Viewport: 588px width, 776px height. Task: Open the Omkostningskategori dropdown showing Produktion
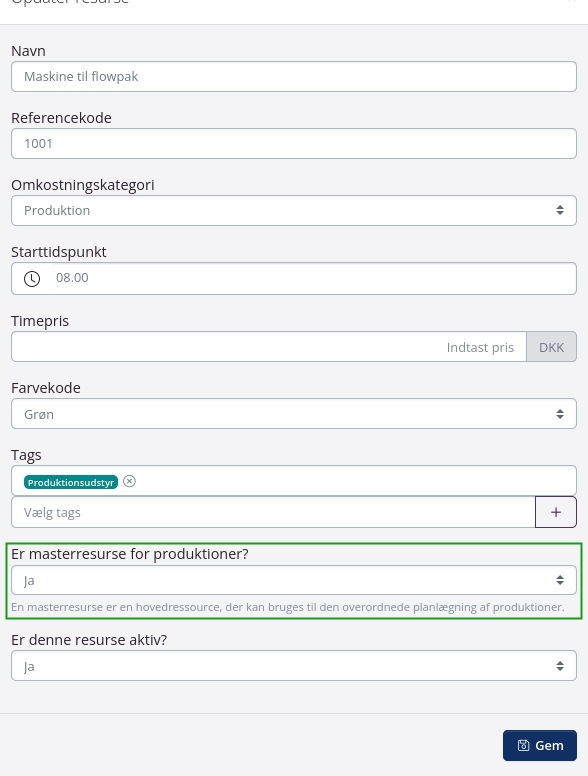click(294, 210)
